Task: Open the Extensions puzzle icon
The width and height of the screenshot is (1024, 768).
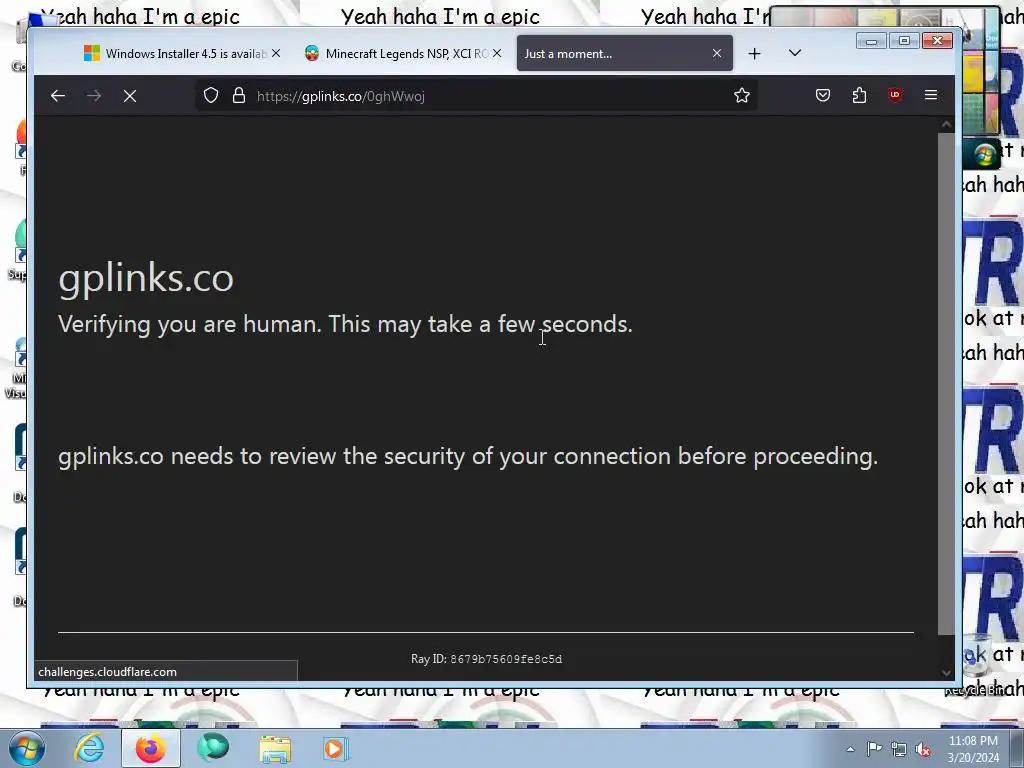Action: [x=859, y=95]
